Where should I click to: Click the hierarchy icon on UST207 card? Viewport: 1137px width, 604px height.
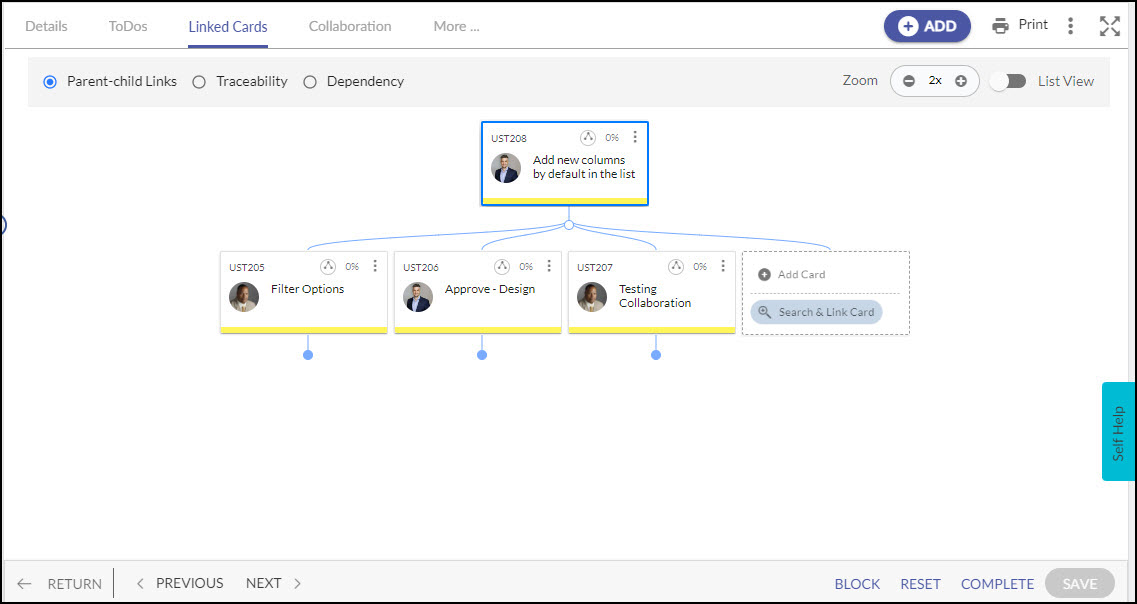tap(676, 267)
